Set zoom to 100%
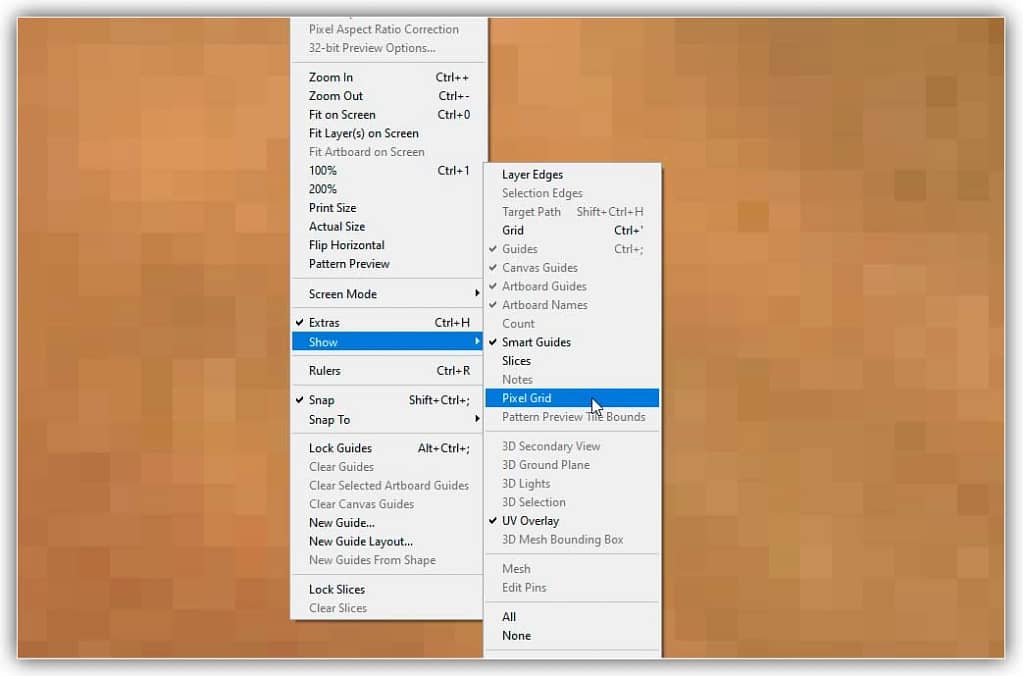The height and width of the screenshot is (676, 1023). click(x=323, y=171)
